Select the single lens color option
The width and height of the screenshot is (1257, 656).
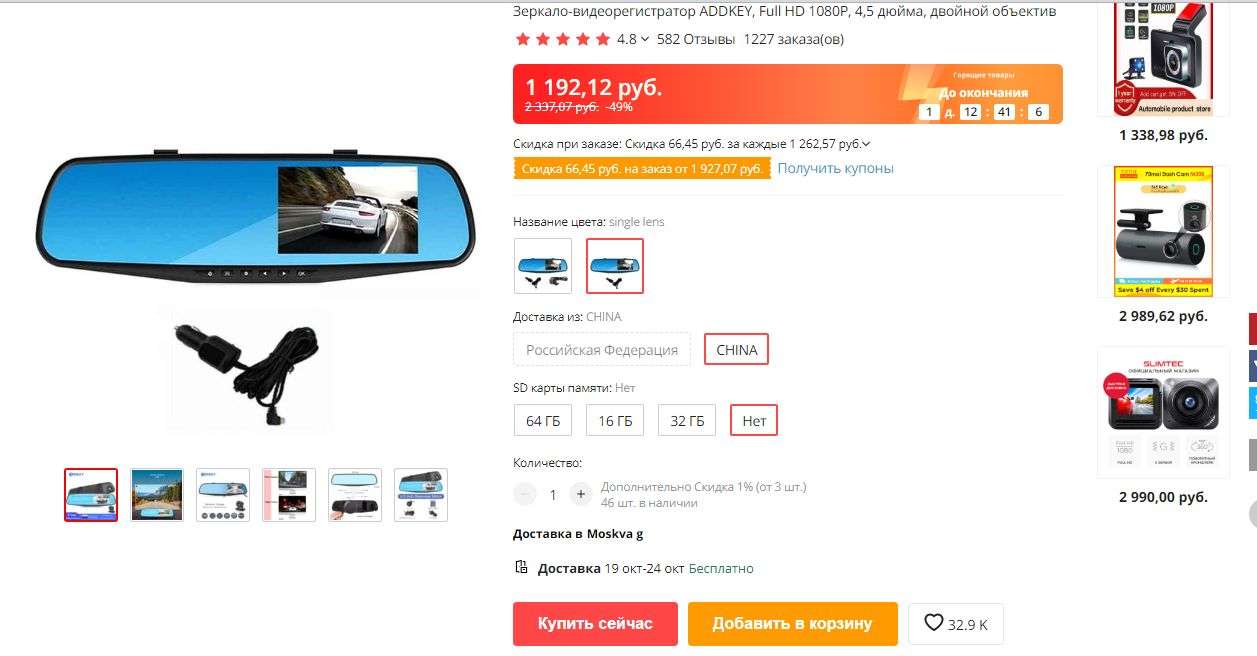pos(615,266)
